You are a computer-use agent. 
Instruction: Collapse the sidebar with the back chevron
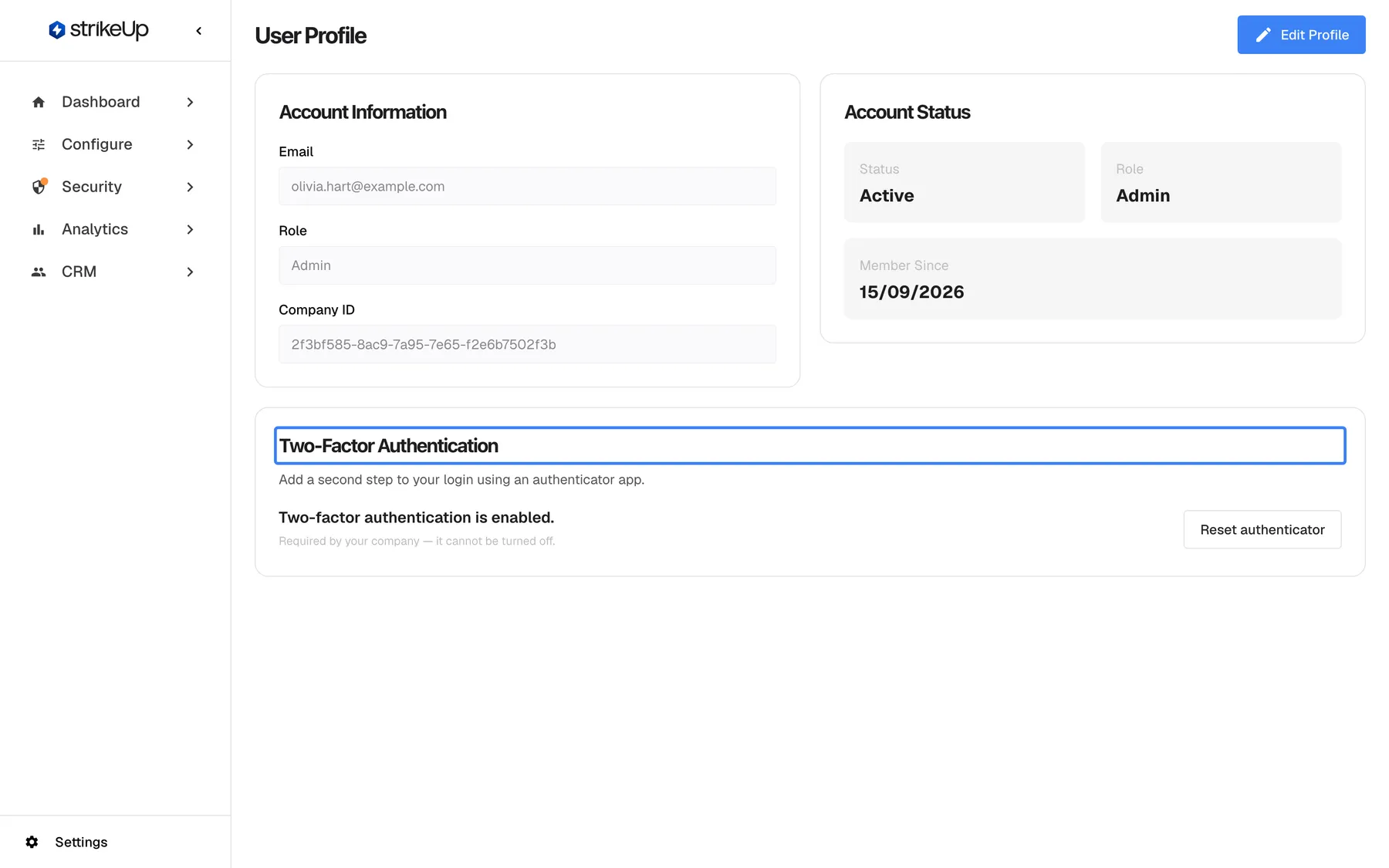(x=199, y=31)
